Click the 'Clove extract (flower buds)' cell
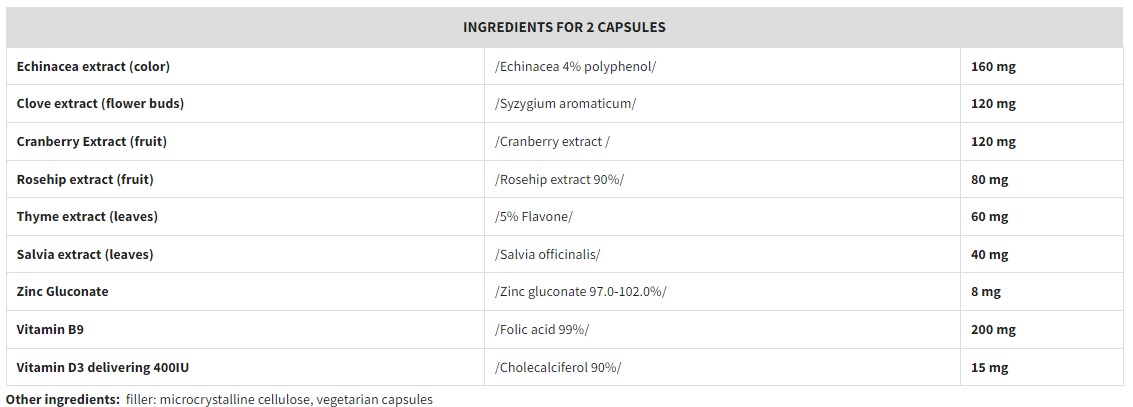Viewport: 1133px width, 407px height. 100,104
